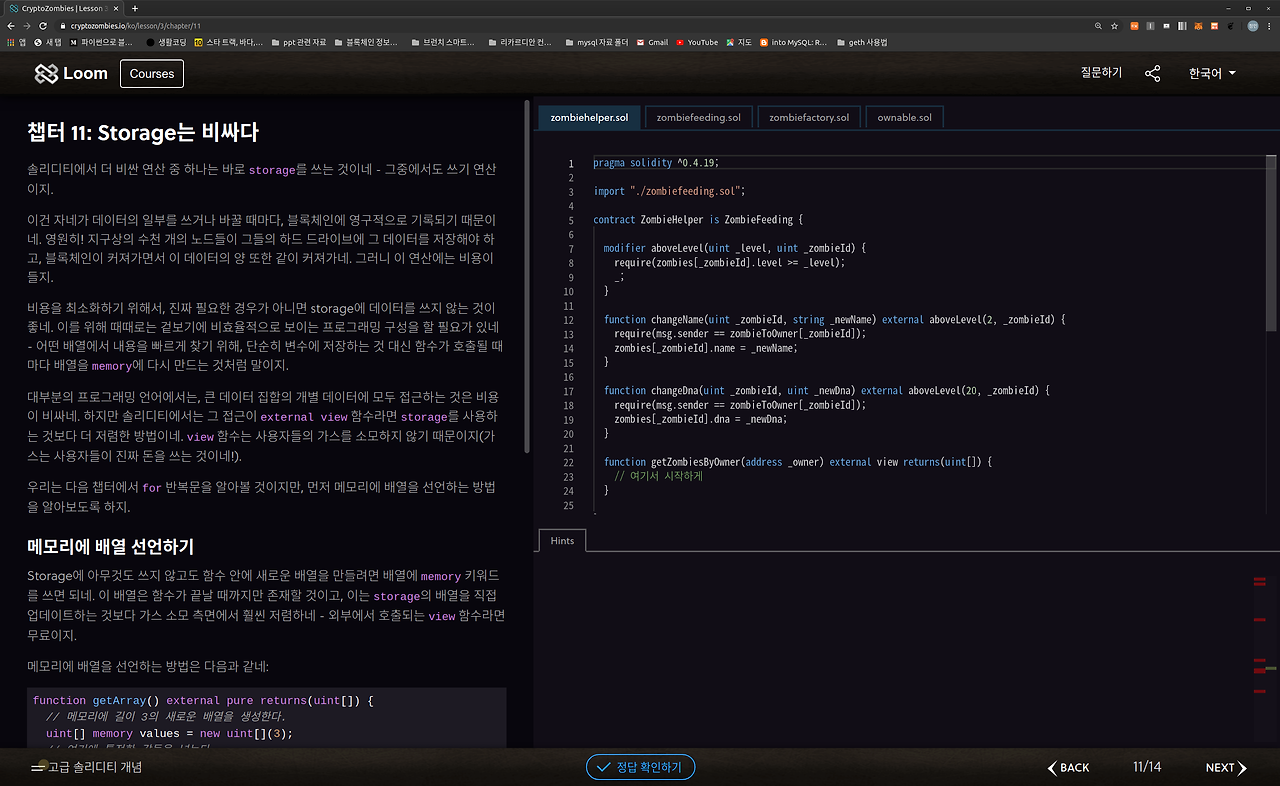Switch to the ownable.sol tab

pyautogui.click(x=904, y=118)
